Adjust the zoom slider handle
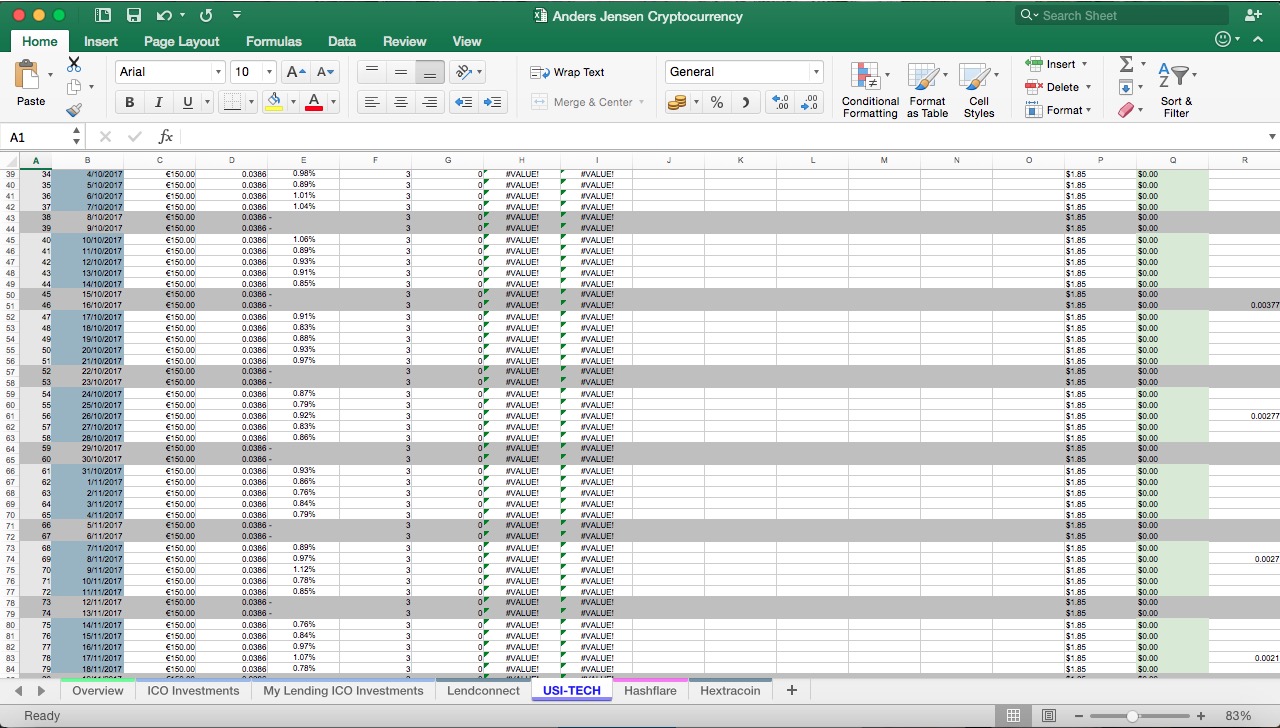 [1132, 716]
